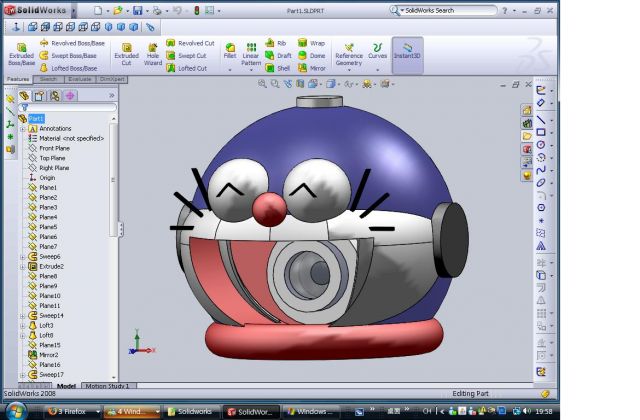Click the SolidWorks Search field
The height and width of the screenshot is (420, 640).
[443, 11]
